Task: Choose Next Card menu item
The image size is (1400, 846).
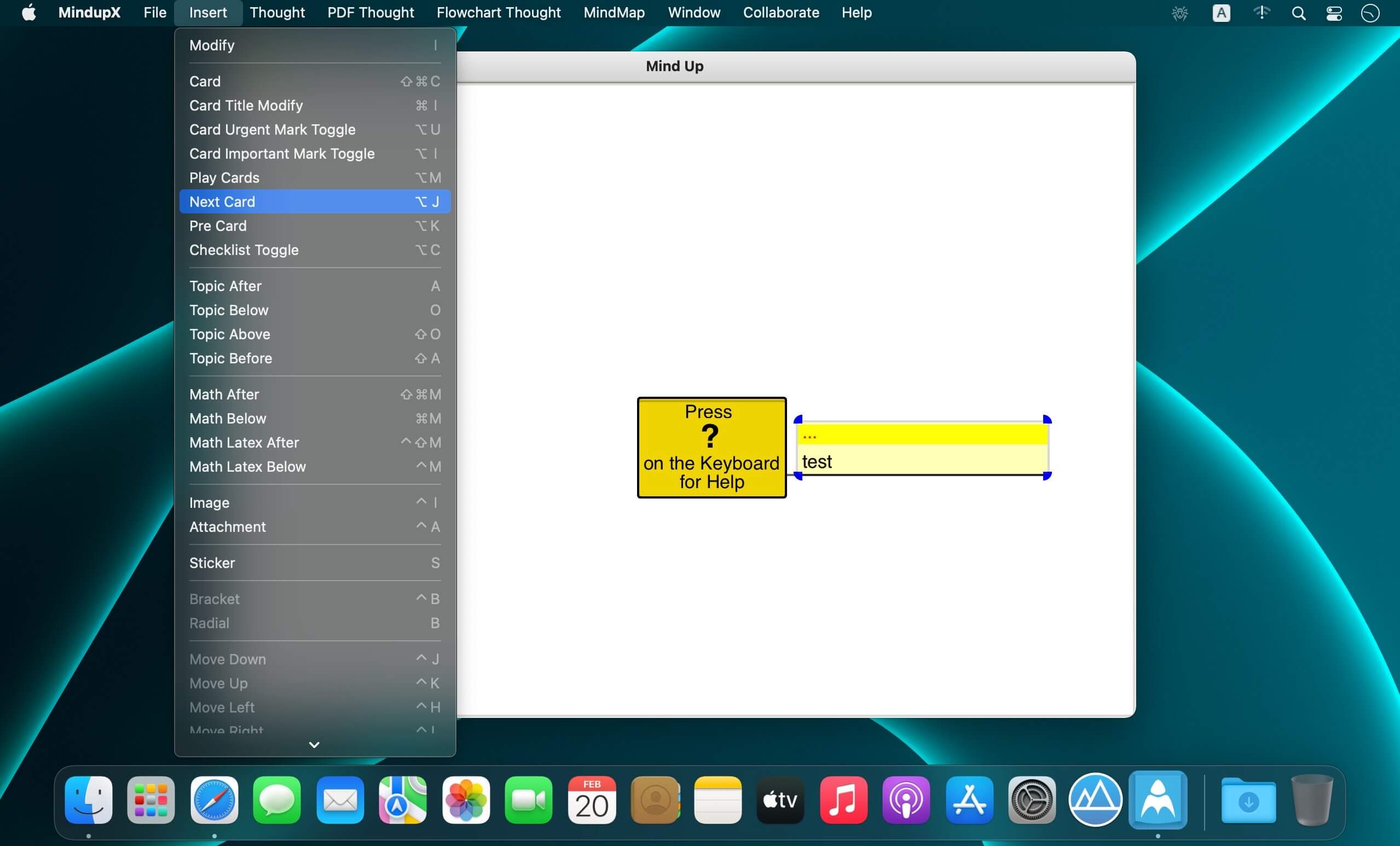Action: click(x=315, y=202)
